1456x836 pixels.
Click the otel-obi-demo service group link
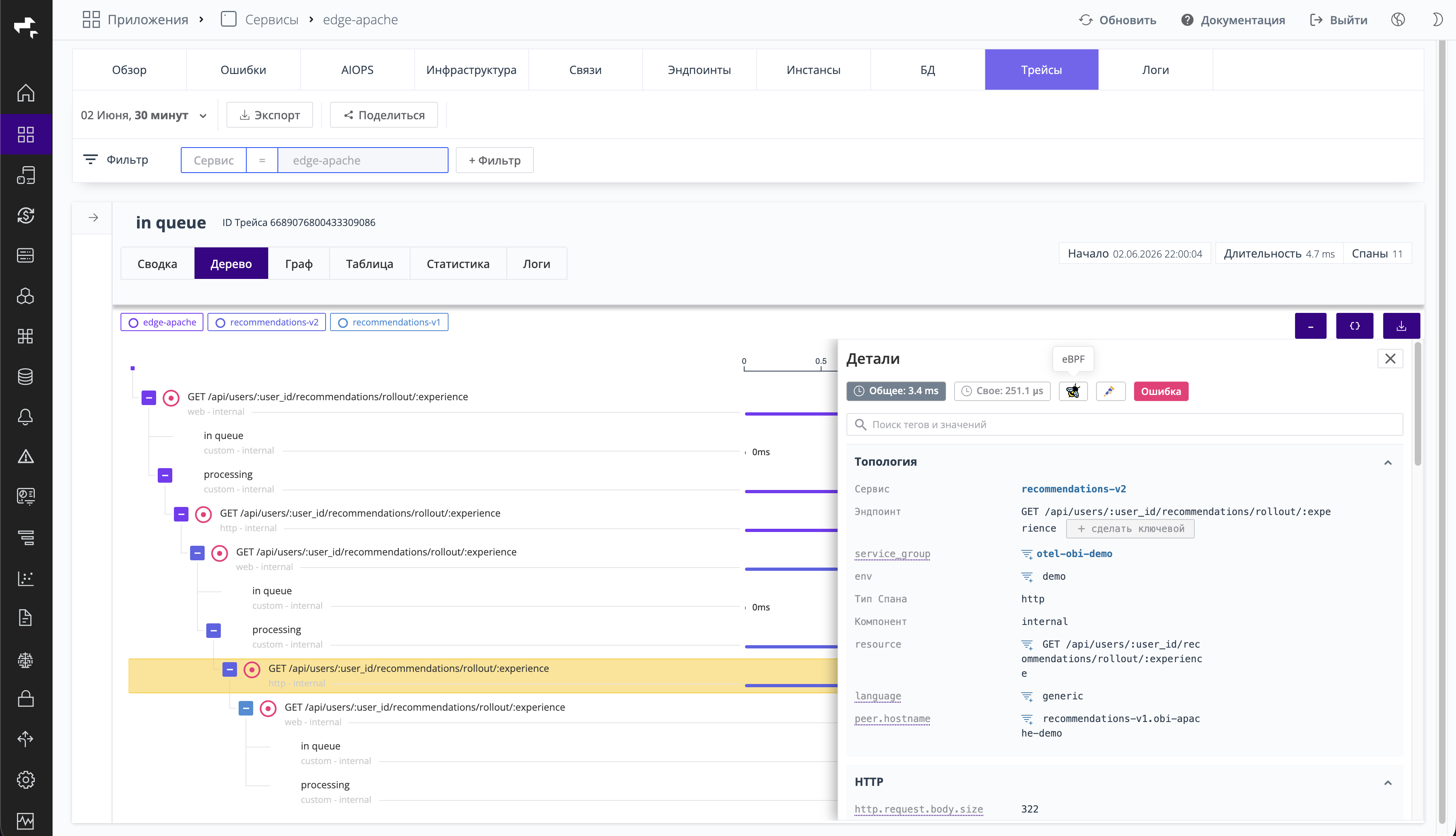(1074, 554)
